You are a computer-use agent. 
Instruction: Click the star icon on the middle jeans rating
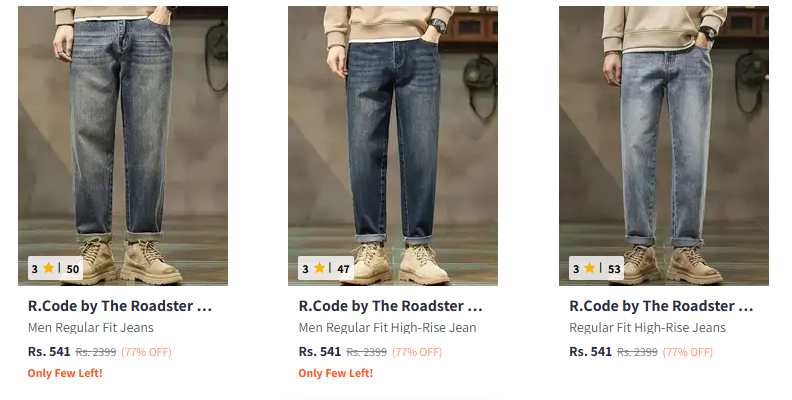[319, 268]
